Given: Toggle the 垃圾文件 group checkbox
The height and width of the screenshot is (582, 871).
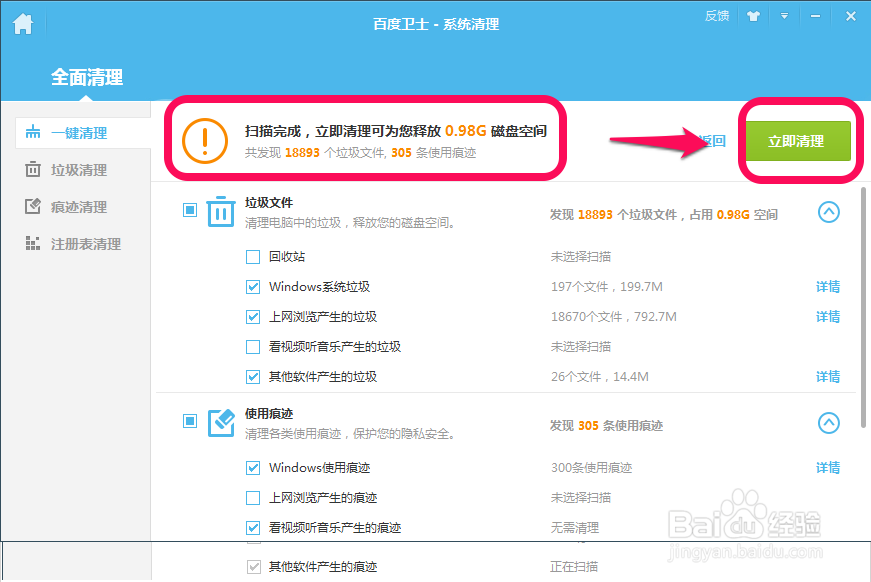Looking at the screenshot, I should coord(190,210).
